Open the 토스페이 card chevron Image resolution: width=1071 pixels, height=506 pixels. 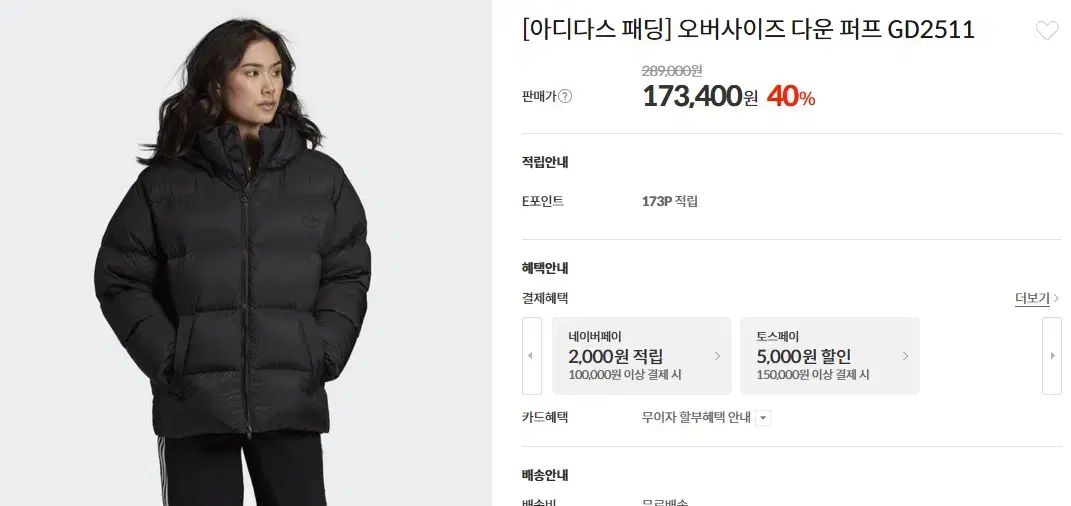coord(906,356)
